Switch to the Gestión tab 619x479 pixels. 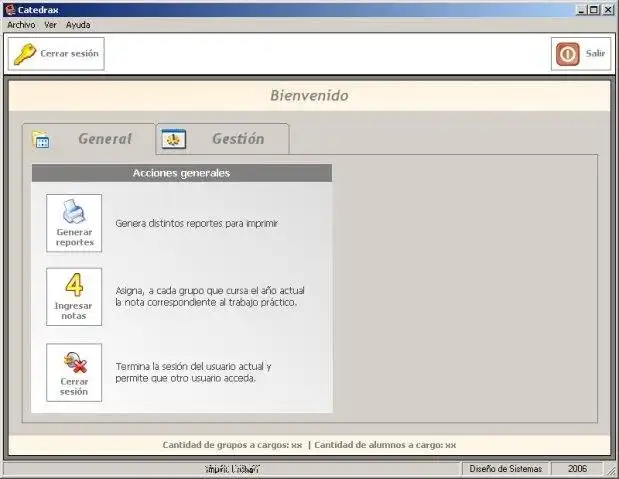pos(223,139)
